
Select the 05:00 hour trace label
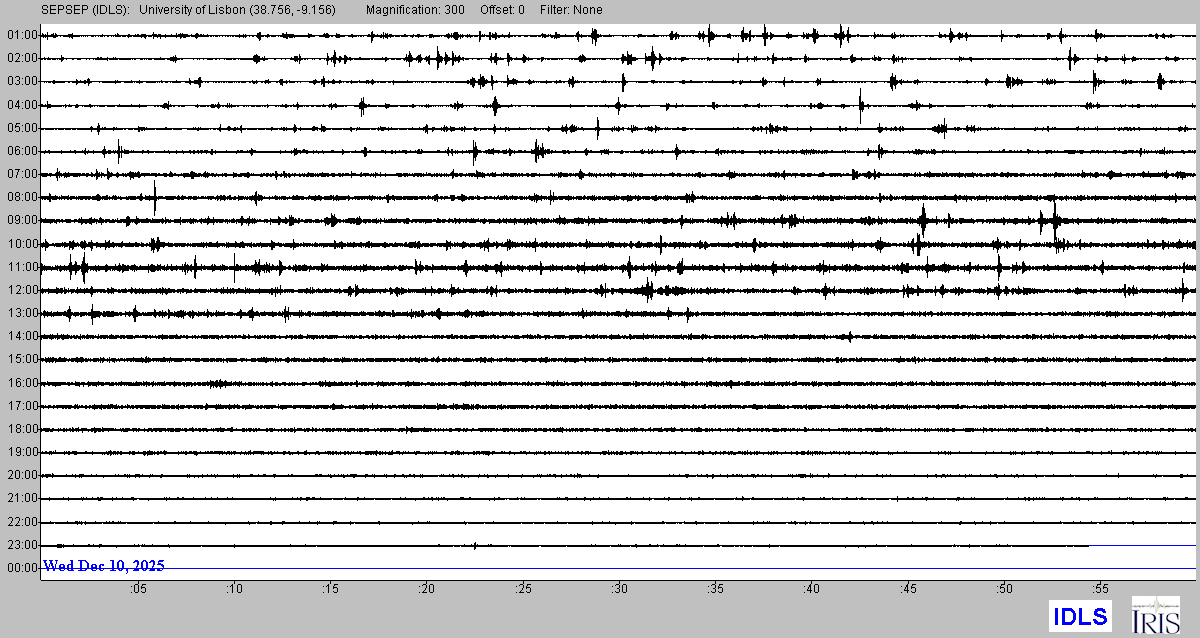coord(21,128)
